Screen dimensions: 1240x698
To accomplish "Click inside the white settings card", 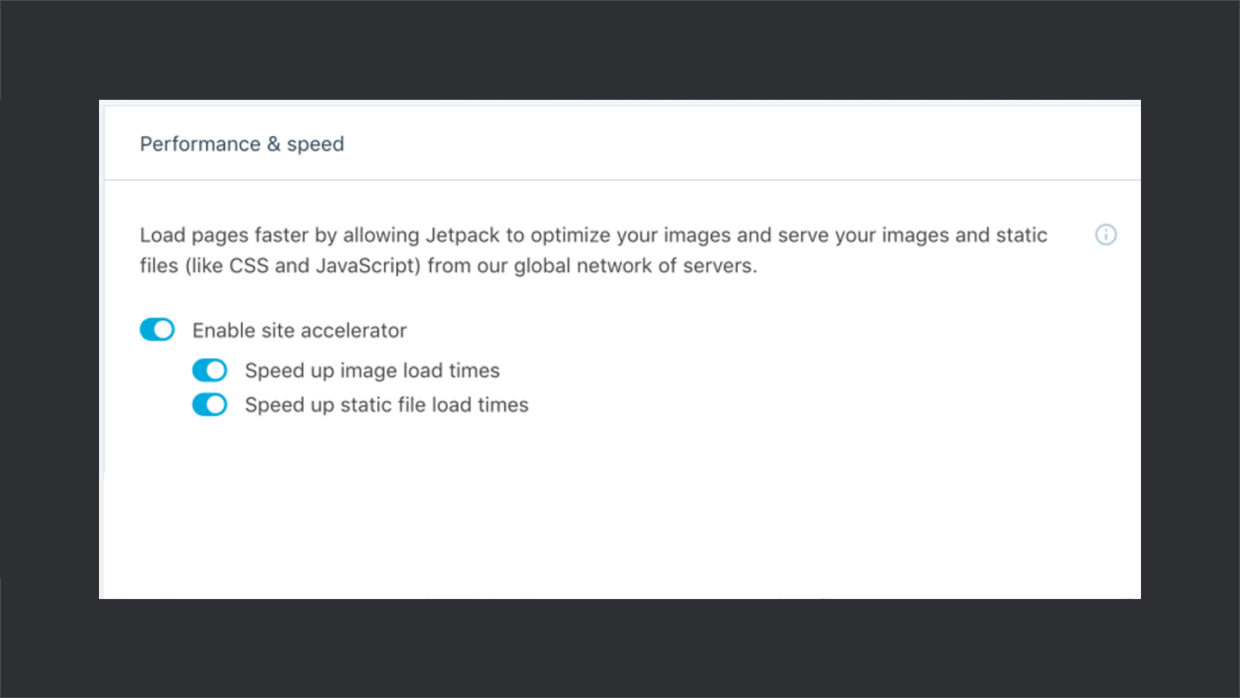I will 620,500.
